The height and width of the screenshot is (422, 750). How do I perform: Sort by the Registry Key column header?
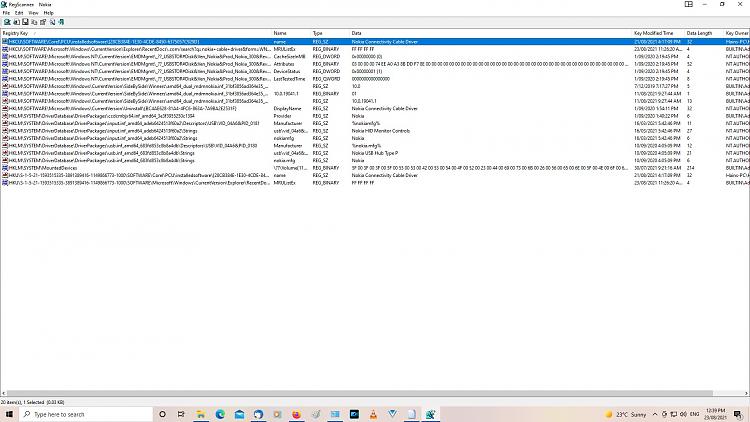coord(136,33)
